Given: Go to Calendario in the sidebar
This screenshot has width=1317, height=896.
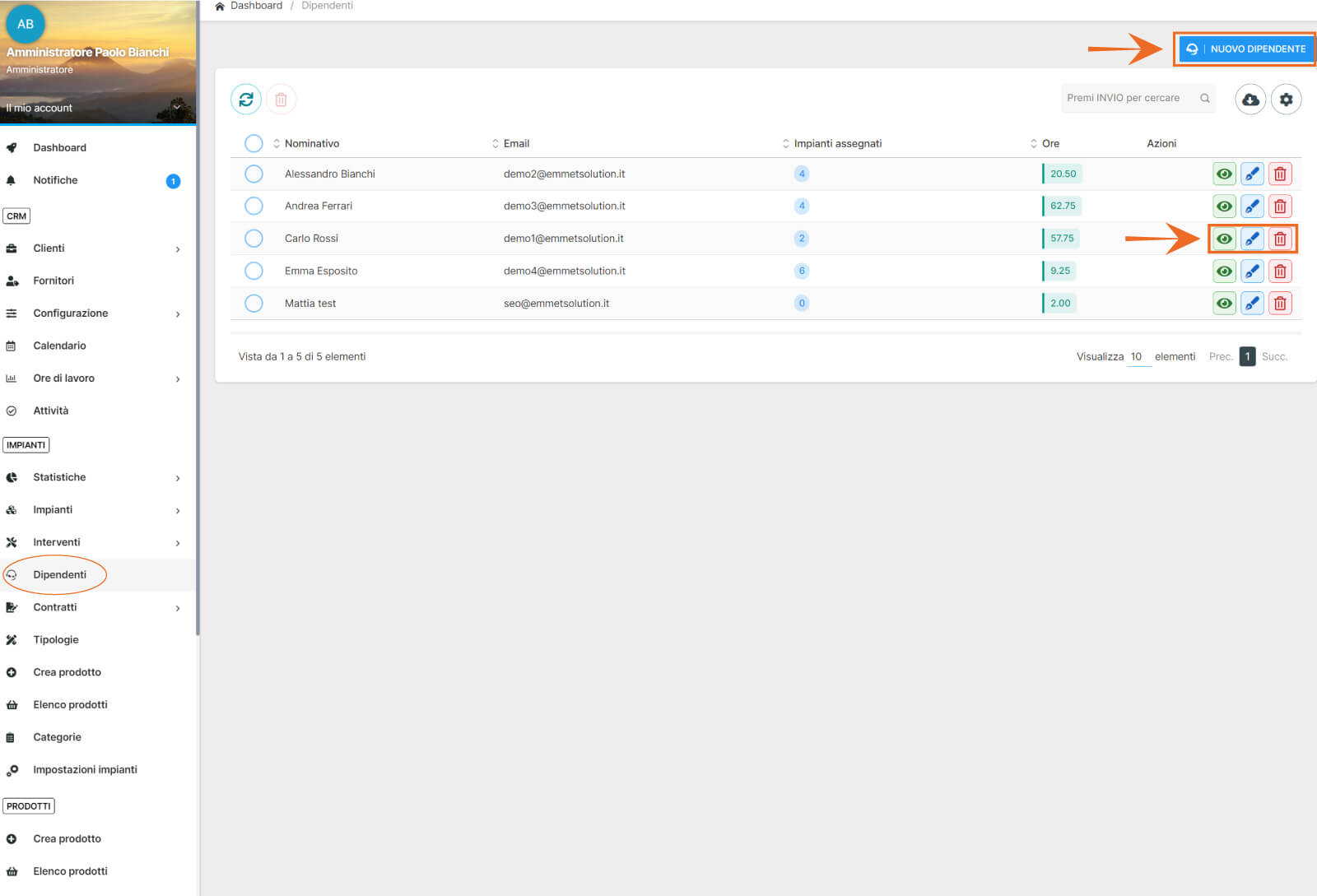Looking at the screenshot, I should click(x=59, y=346).
